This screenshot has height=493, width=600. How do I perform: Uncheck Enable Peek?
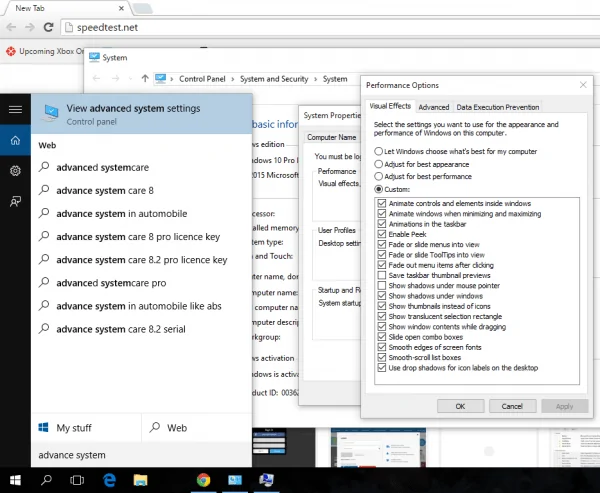[382, 234]
